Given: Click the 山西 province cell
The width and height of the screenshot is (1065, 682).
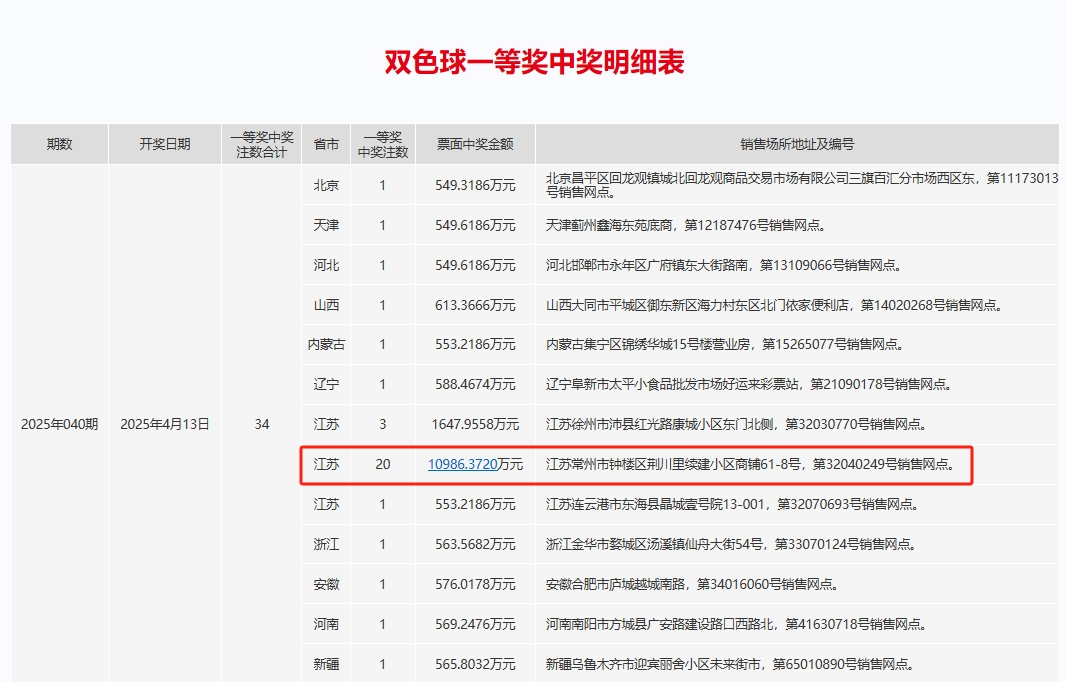Looking at the screenshot, I should tap(326, 305).
